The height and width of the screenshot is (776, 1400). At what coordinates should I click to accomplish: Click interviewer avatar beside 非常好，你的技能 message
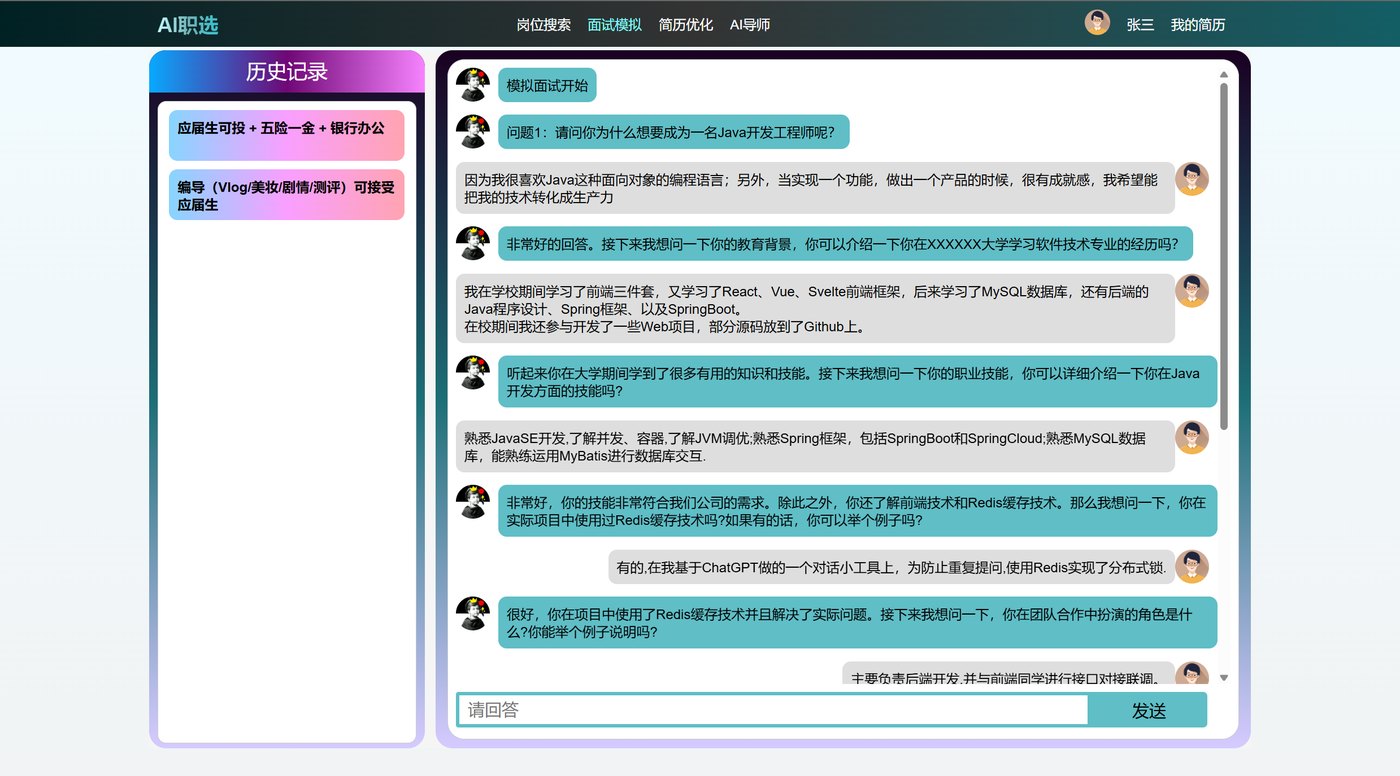[x=472, y=501]
